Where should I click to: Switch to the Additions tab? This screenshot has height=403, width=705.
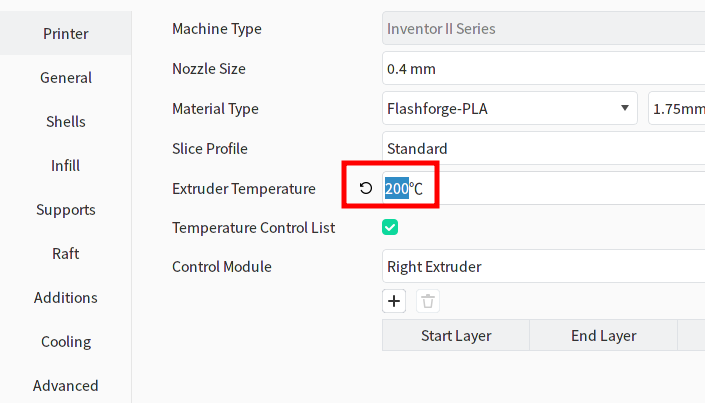(66, 298)
